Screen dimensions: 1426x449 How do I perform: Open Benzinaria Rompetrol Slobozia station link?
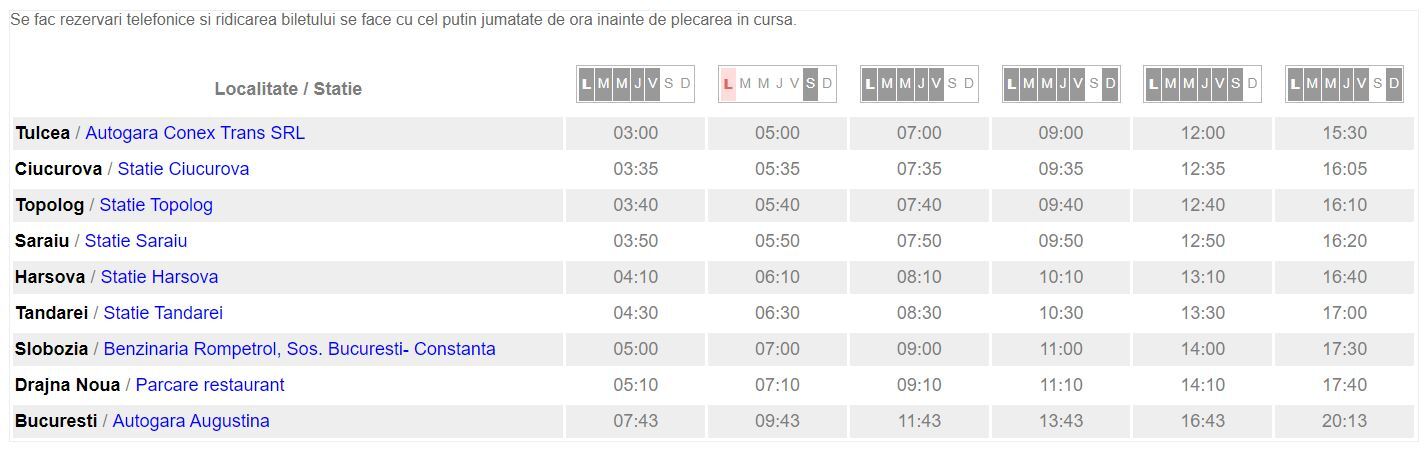pyautogui.click(x=299, y=349)
